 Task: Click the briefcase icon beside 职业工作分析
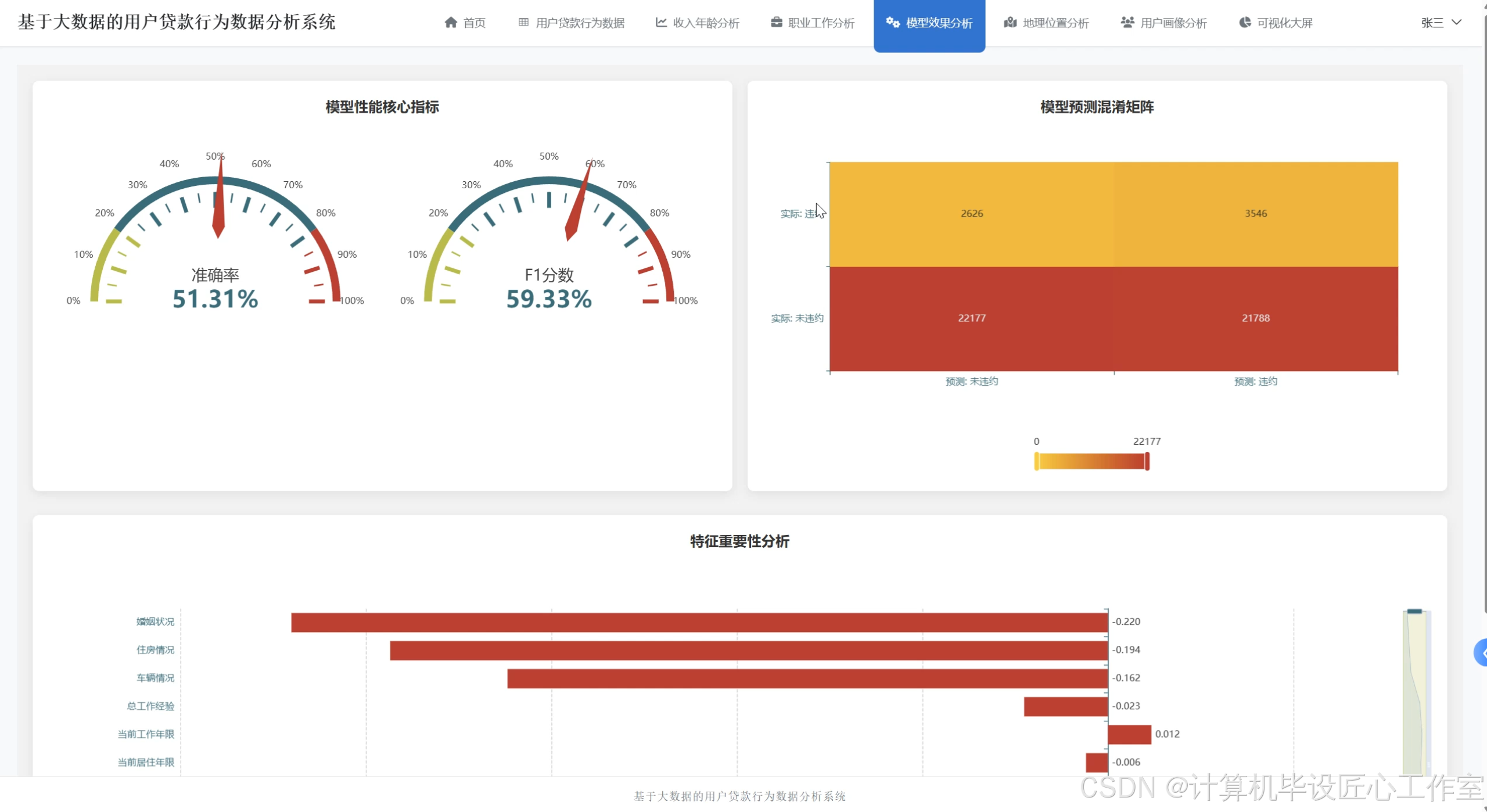[x=776, y=23]
